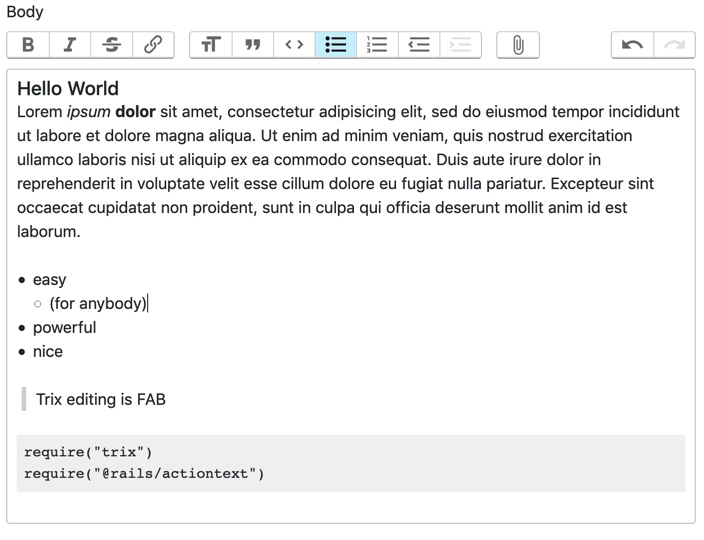Click the require("trix") code line

pos(88,452)
